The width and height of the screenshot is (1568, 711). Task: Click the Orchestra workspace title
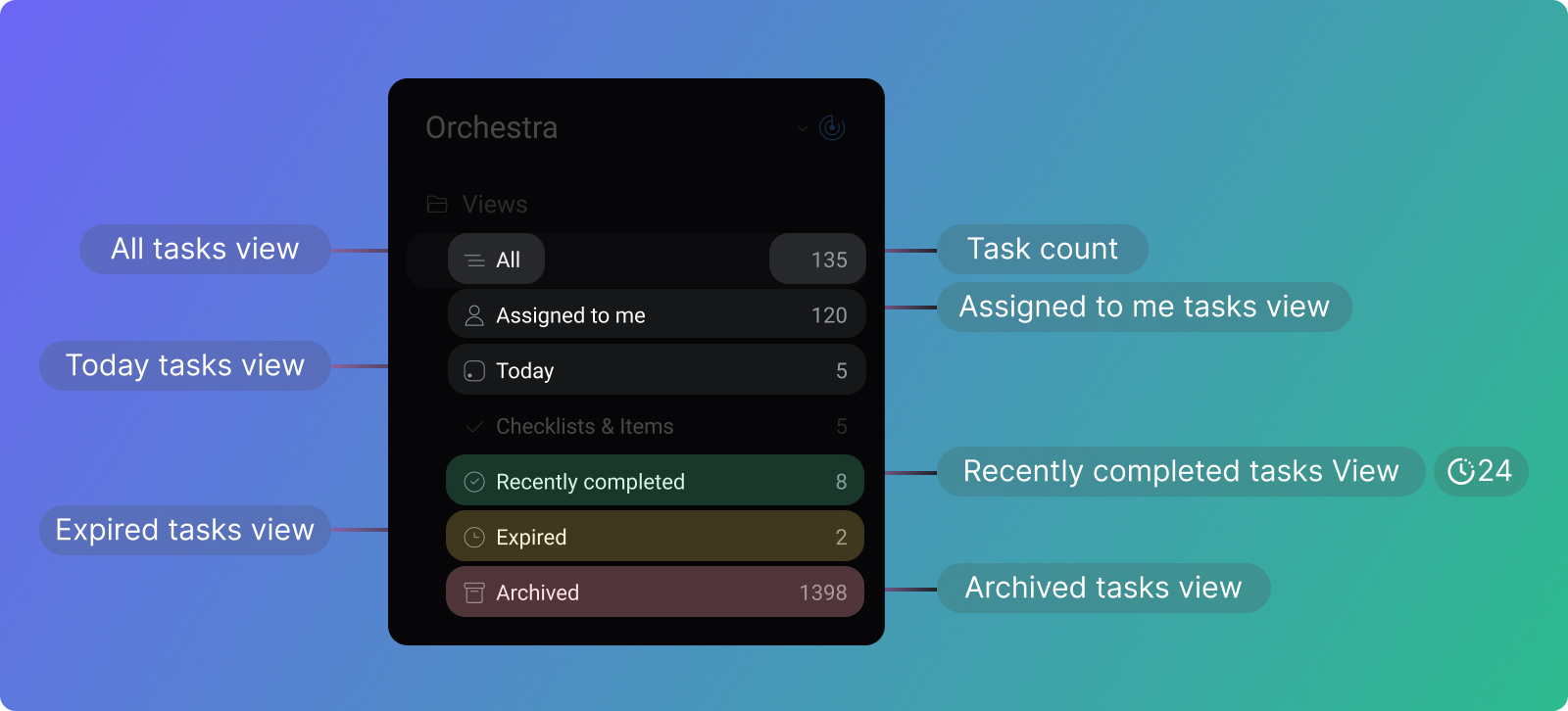click(x=492, y=128)
